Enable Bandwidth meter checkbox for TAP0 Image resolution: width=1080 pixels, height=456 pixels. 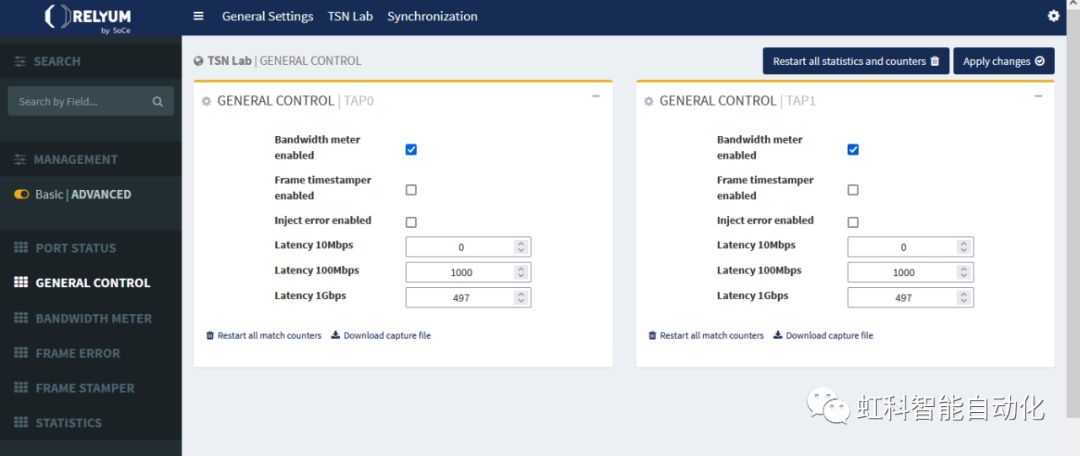click(411, 149)
